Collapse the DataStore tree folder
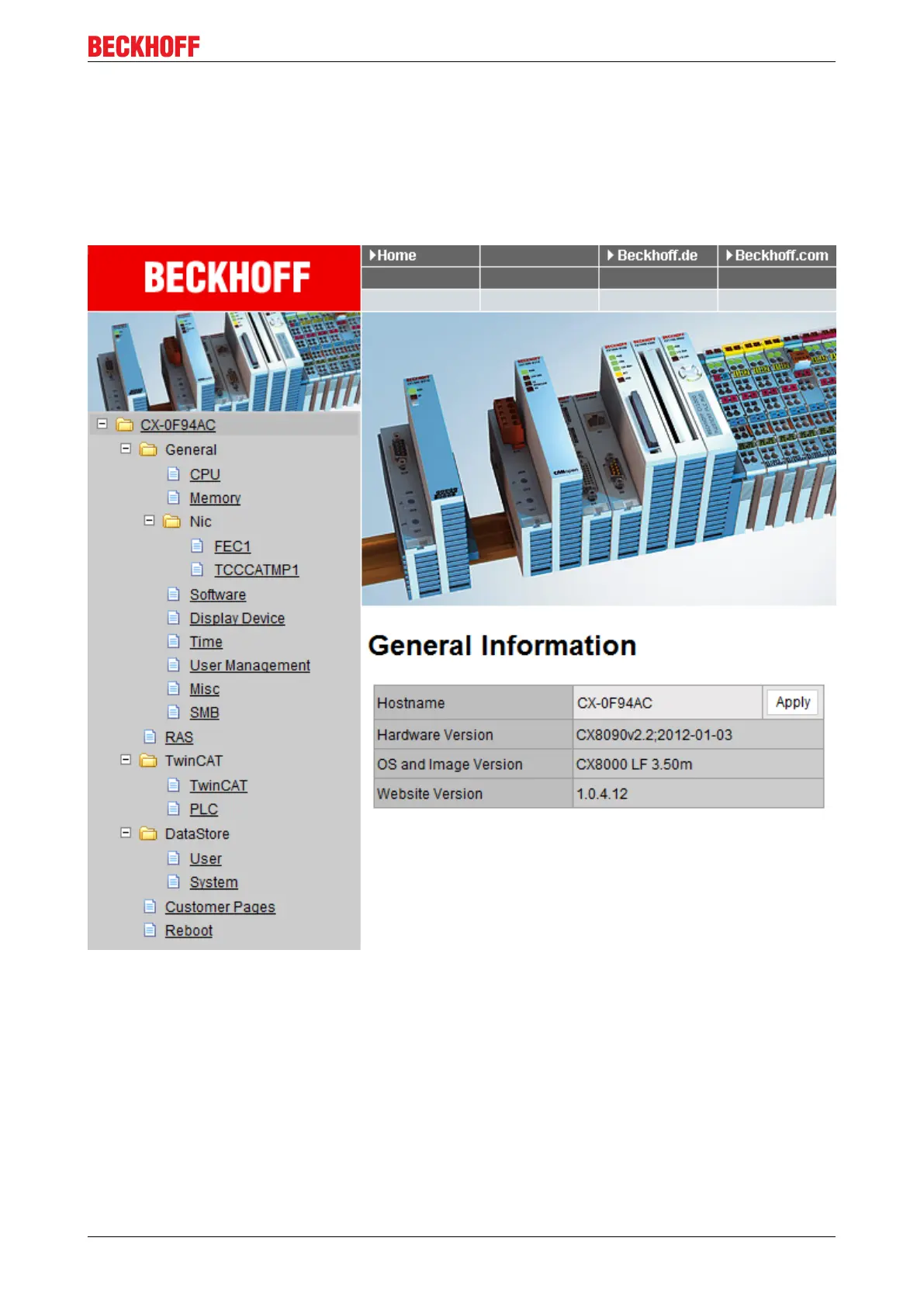This screenshot has width=924, height=1307. (126, 833)
